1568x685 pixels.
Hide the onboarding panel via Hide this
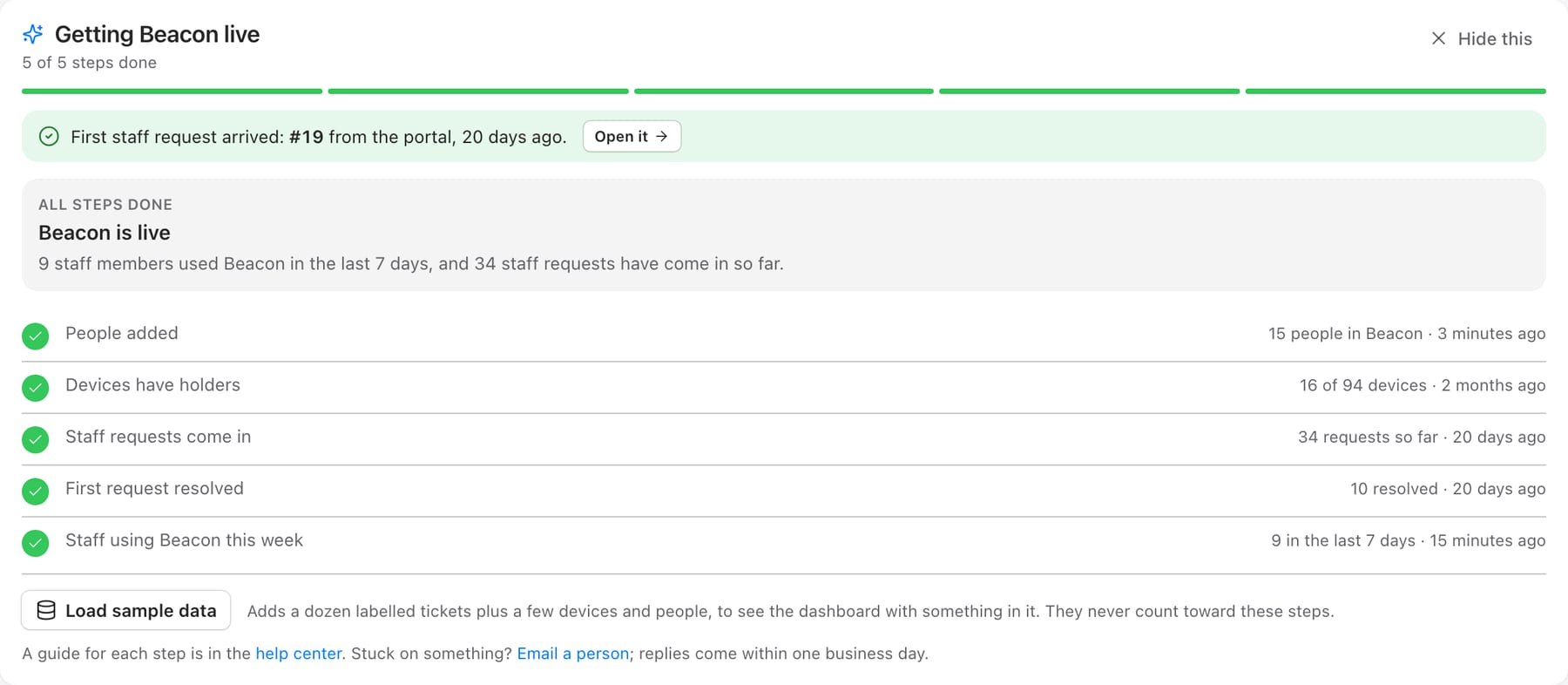coord(1482,38)
